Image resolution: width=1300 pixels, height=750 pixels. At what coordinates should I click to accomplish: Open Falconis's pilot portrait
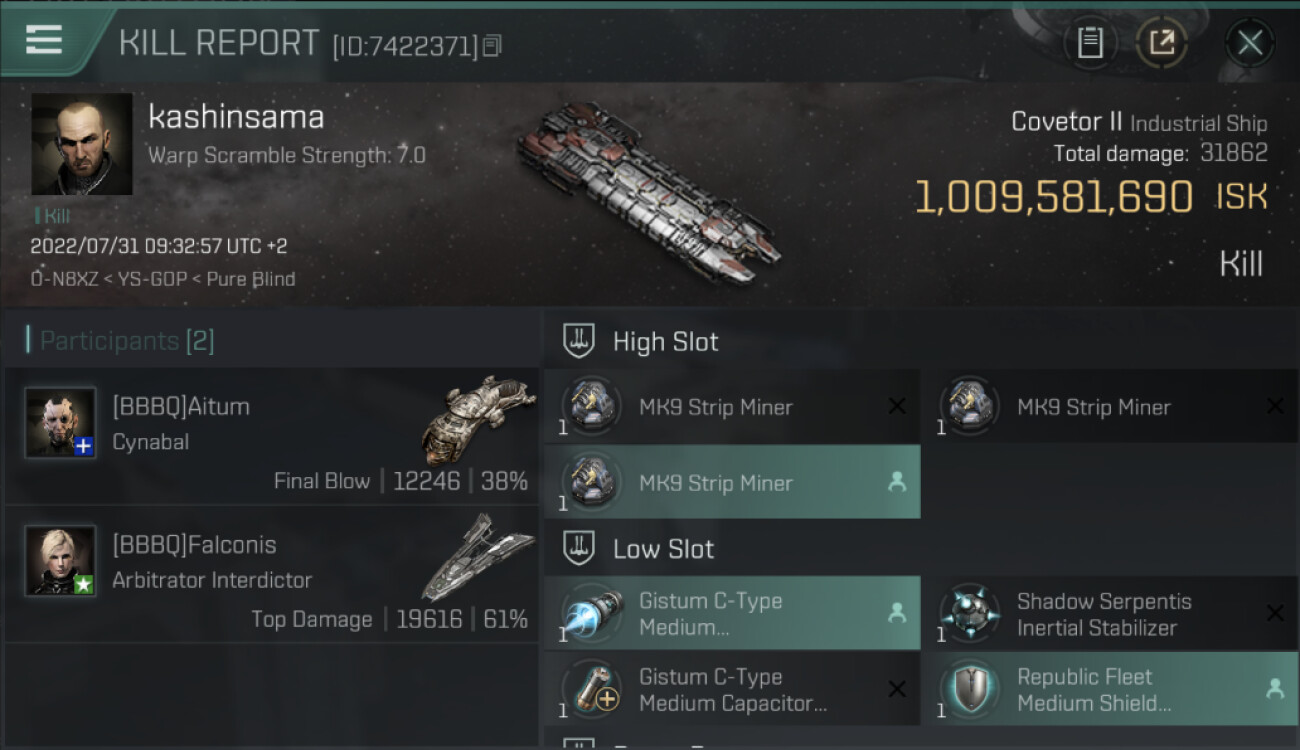point(60,560)
